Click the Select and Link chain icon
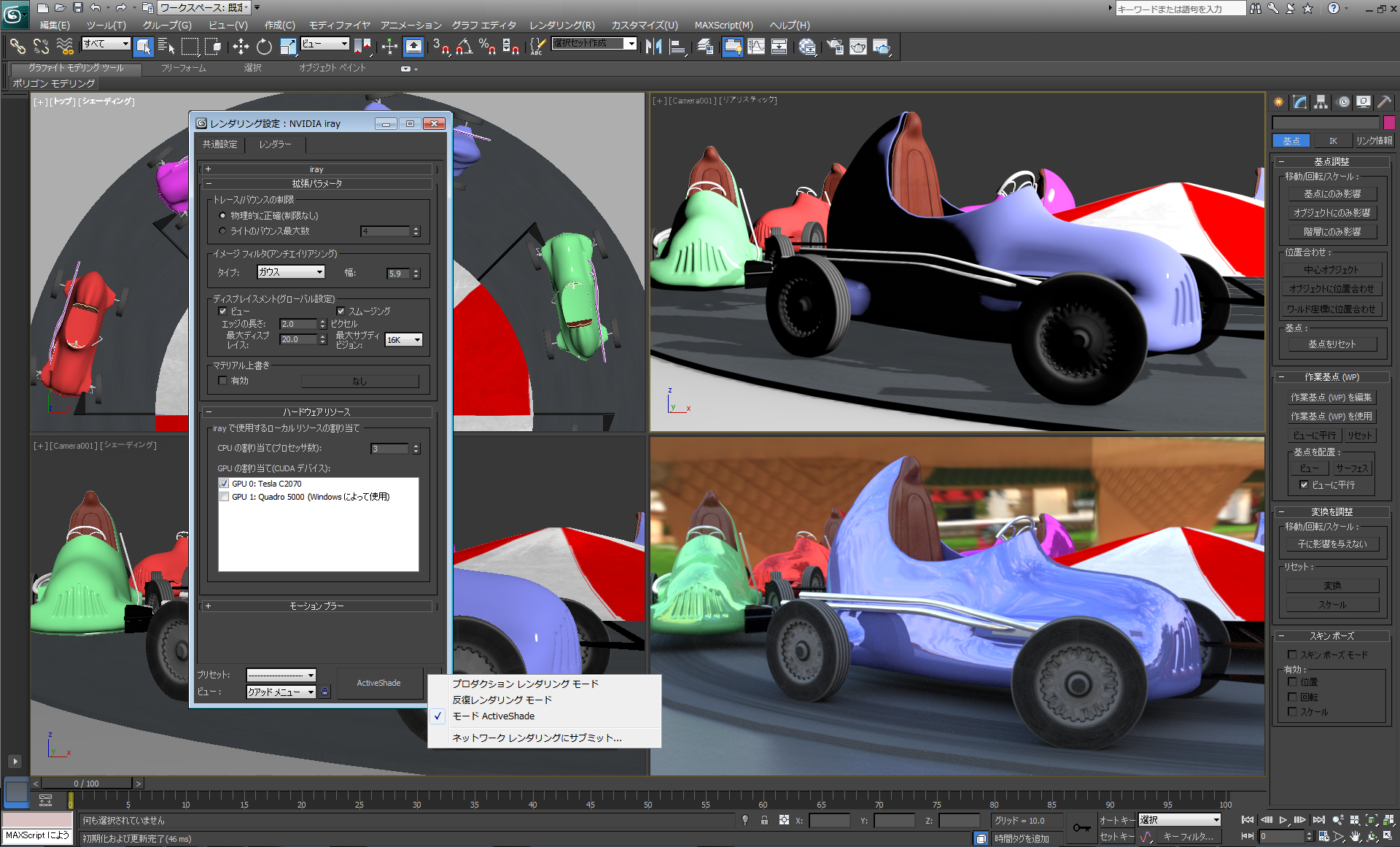1400x847 pixels. [17, 47]
